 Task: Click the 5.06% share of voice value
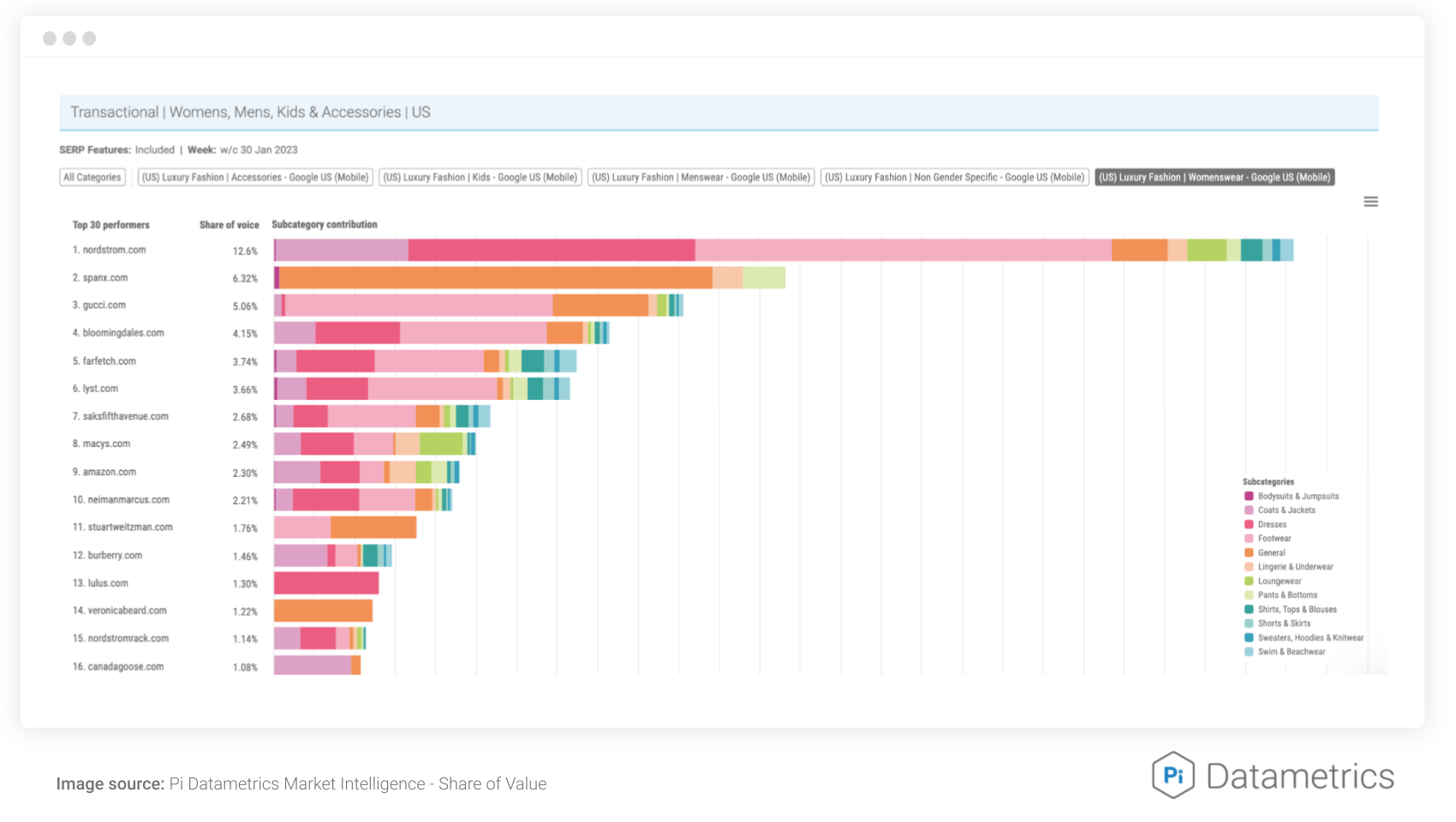tap(245, 307)
